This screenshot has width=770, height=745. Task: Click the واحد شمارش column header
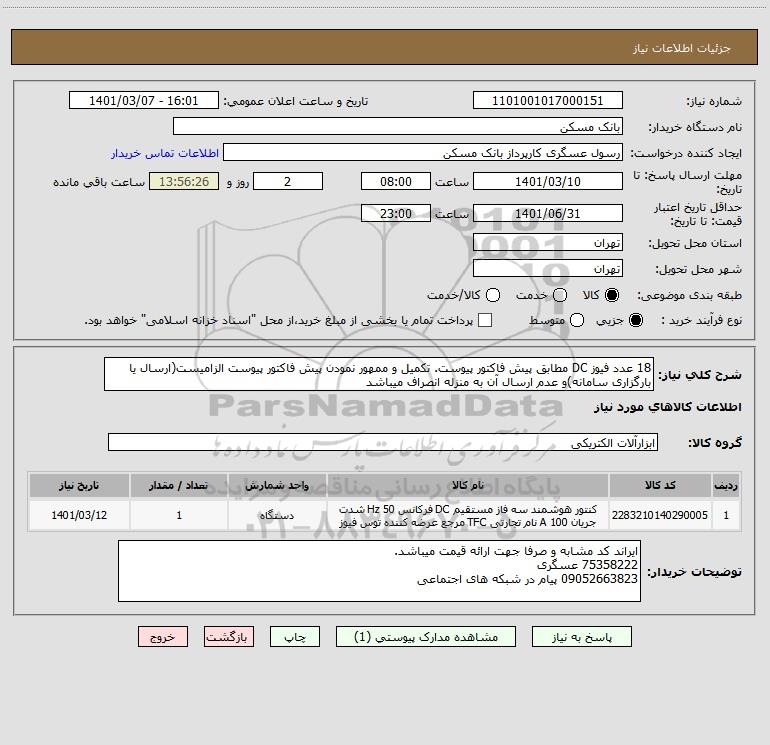[277, 485]
